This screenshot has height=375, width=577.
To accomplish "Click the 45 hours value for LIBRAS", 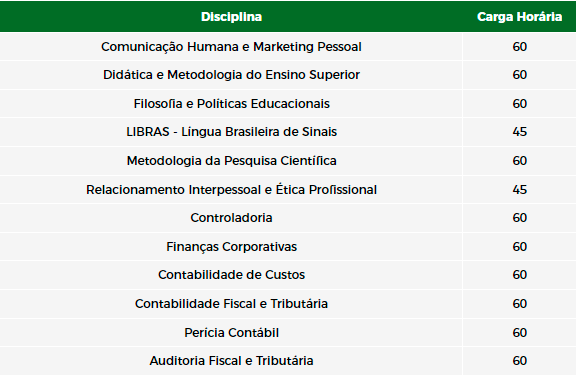I will (x=520, y=132).
